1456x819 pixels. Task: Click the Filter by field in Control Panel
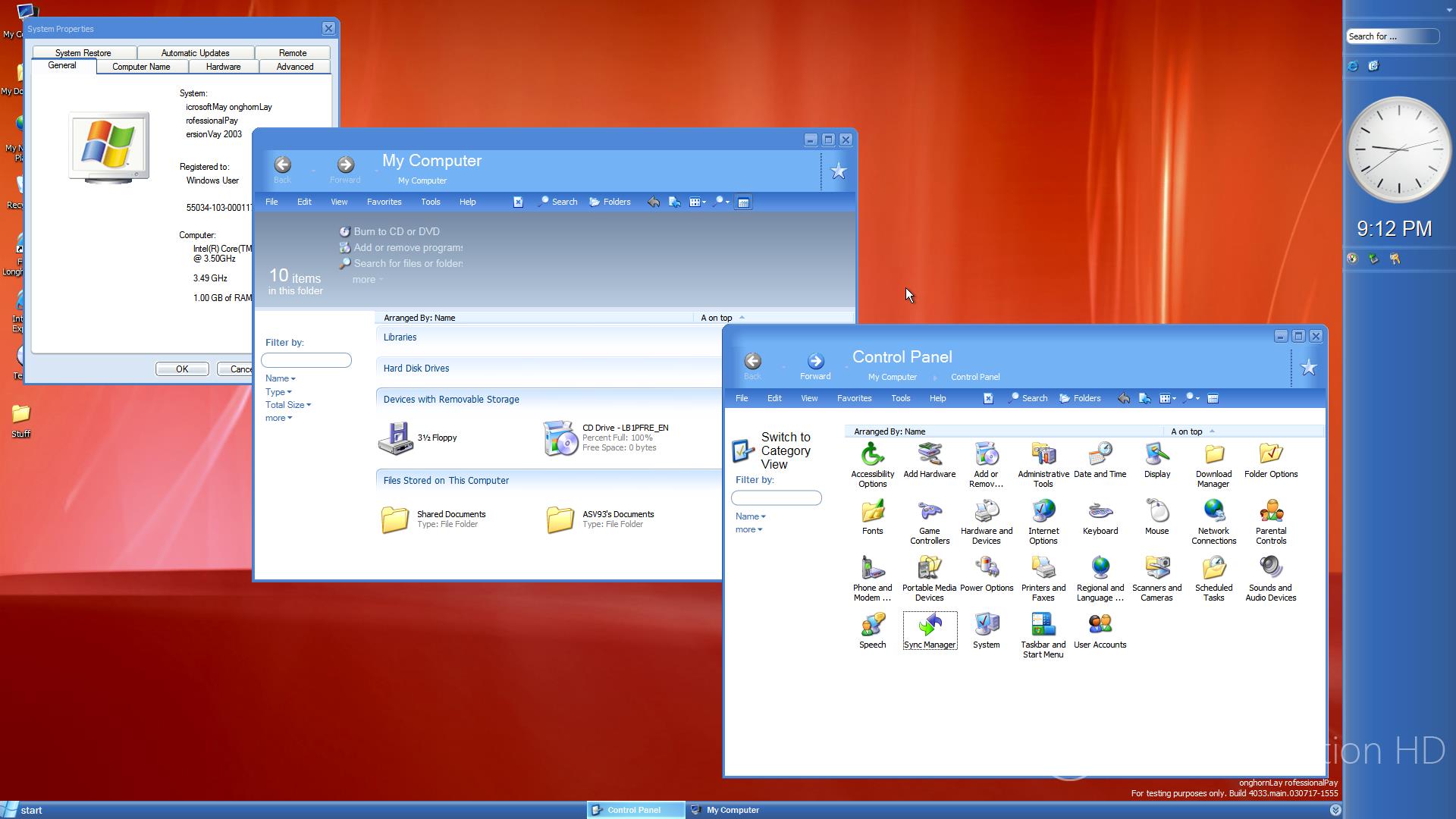(x=776, y=498)
